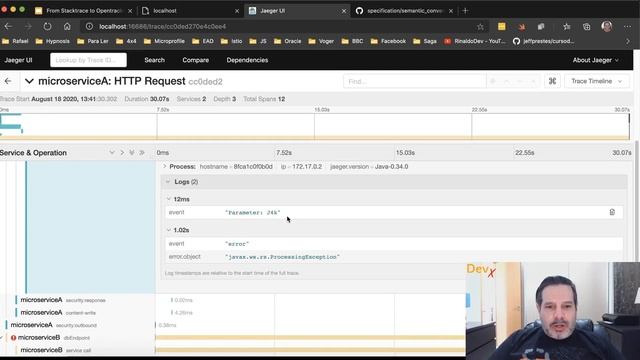Image resolution: width=640 pixels, height=360 pixels.
Task: Open the Microprofile bookmarks folder
Action: coord(164,41)
